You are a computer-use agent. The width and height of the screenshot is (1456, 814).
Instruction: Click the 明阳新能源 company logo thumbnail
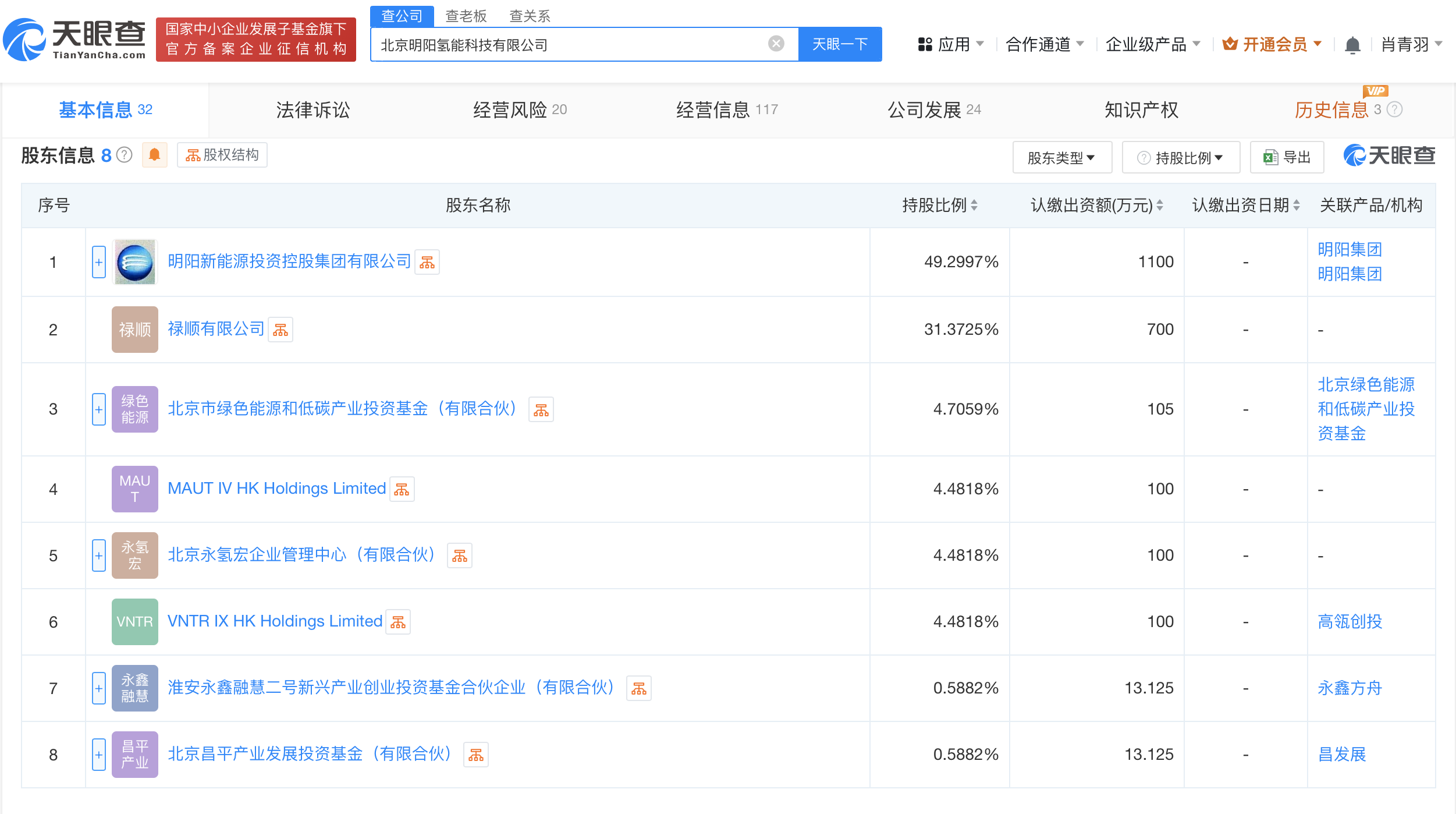[134, 262]
